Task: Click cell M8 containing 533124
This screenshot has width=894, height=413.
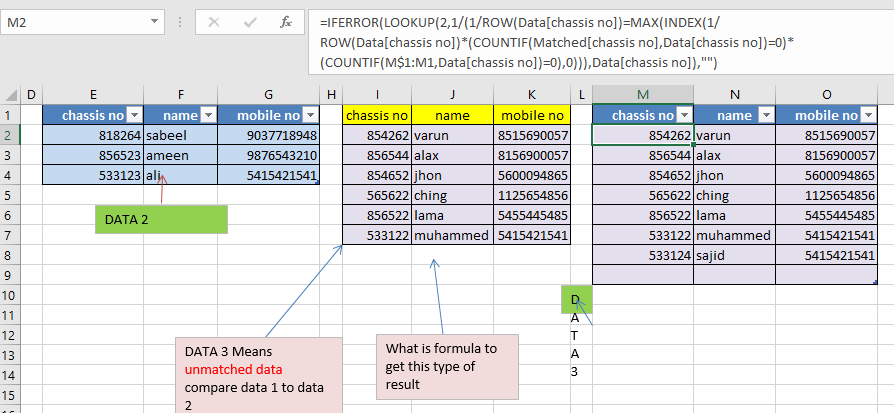Action: [x=643, y=256]
